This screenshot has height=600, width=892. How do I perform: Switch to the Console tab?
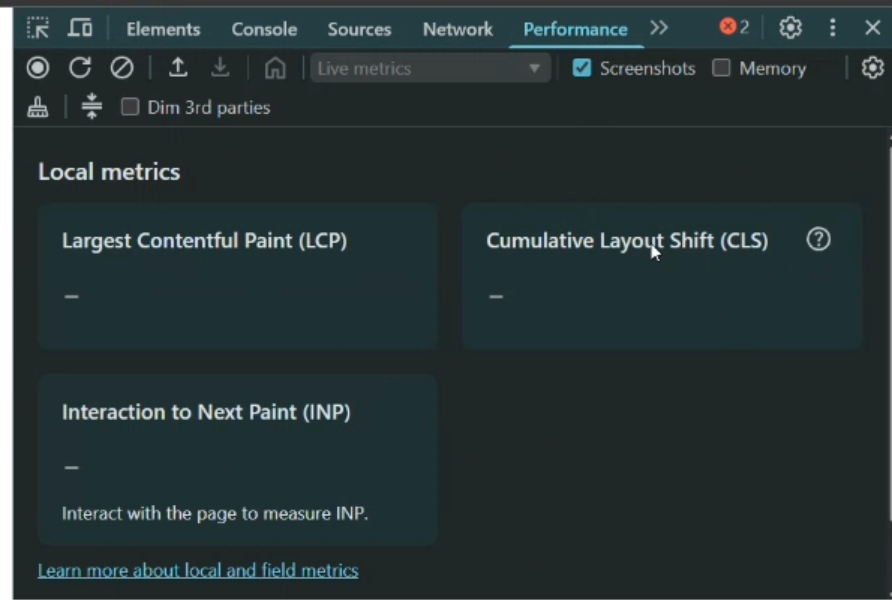(x=264, y=29)
